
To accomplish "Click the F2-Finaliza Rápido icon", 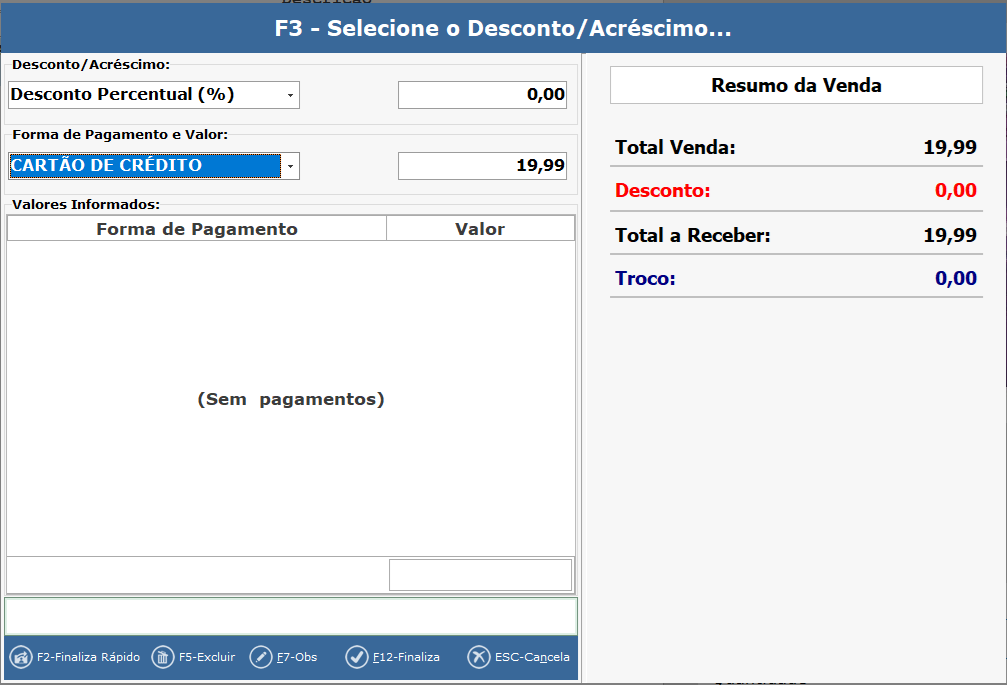I will tap(21, 657).
